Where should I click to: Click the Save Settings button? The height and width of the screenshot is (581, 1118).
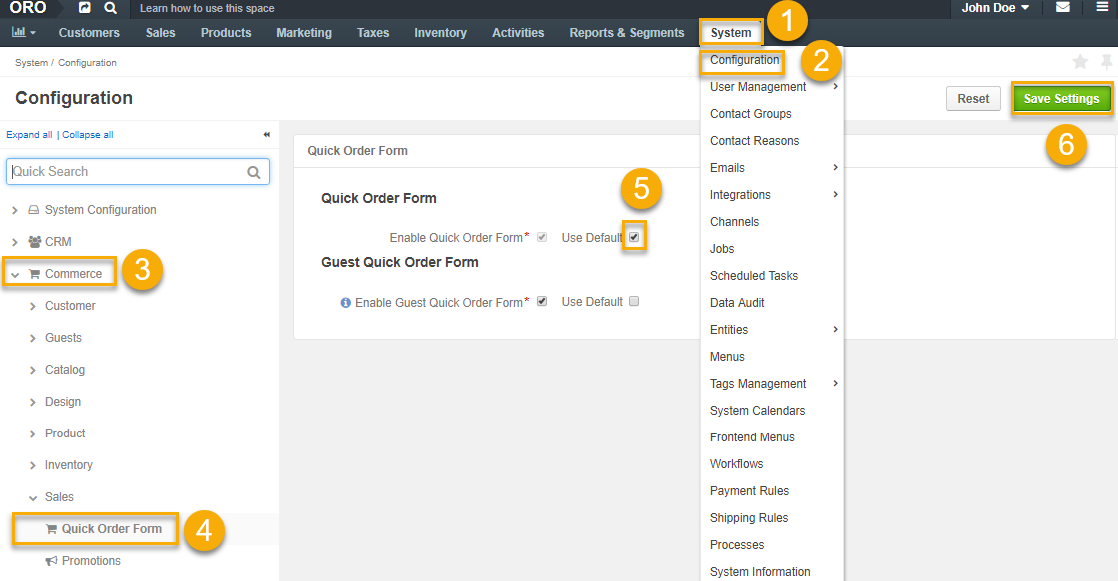[x=1062, y=98]
